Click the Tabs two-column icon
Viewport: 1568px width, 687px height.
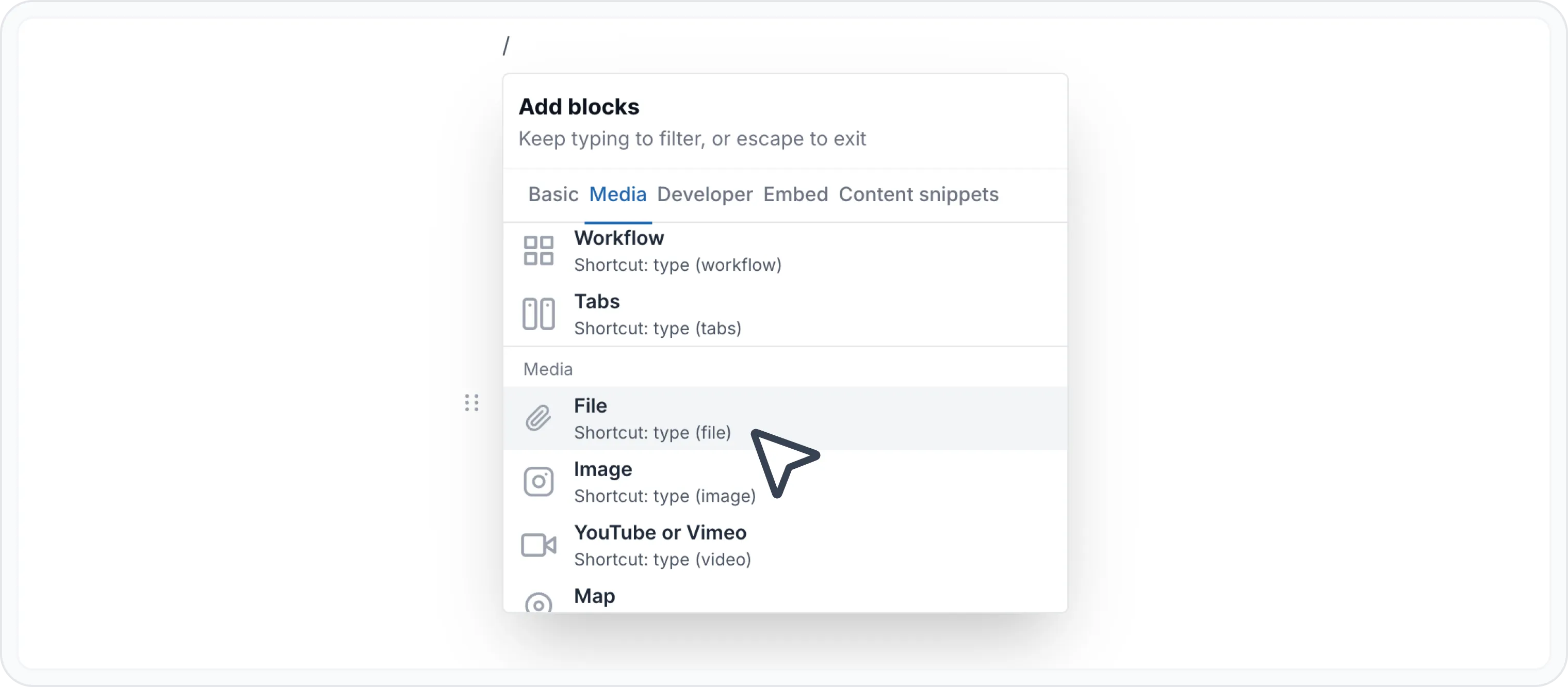pyautogui.click(x=538, y=314)
